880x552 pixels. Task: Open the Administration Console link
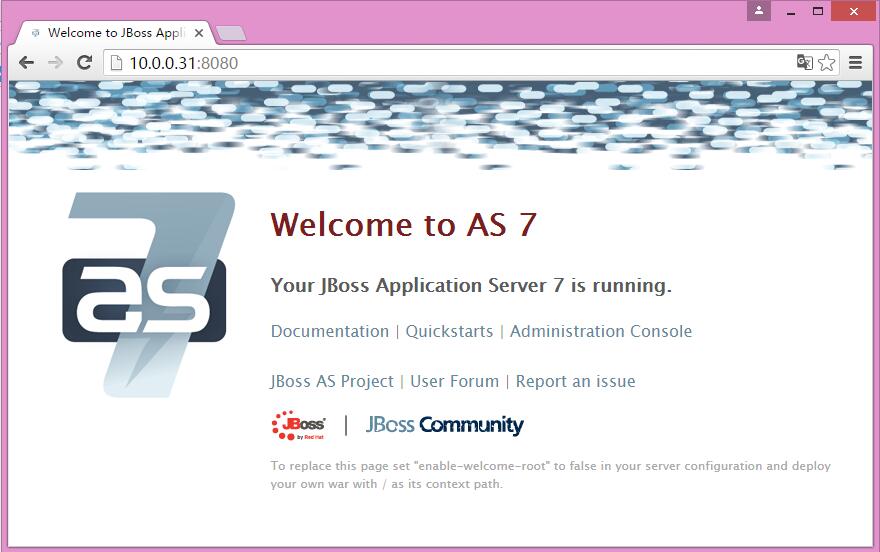tap(601, 331)
